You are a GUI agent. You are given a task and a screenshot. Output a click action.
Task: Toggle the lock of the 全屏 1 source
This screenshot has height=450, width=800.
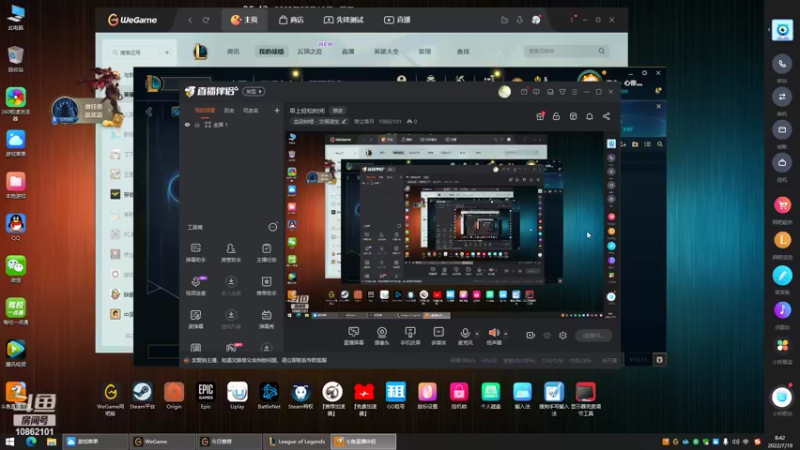pyautogui.click(x=197, y=124)
